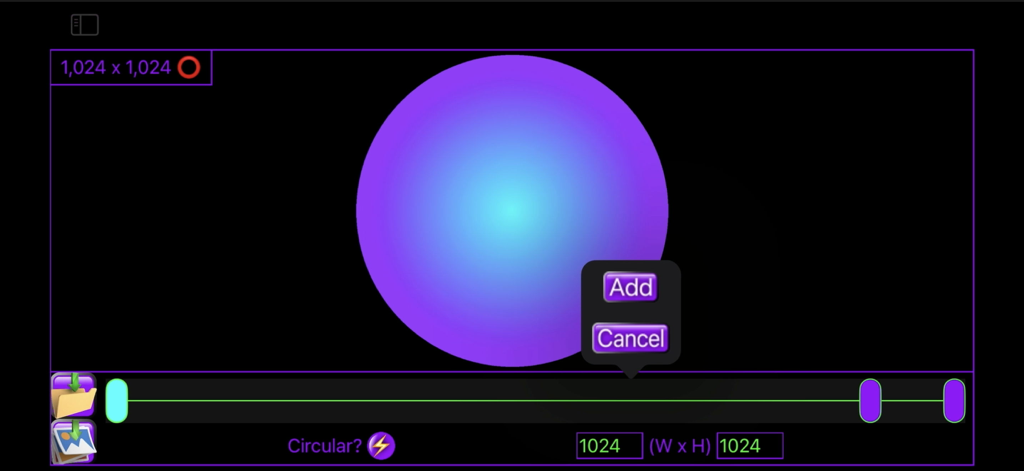Open the folder import icon
Screen dimensions: 1024x471
pyautogui.click(x=74, y=396)
